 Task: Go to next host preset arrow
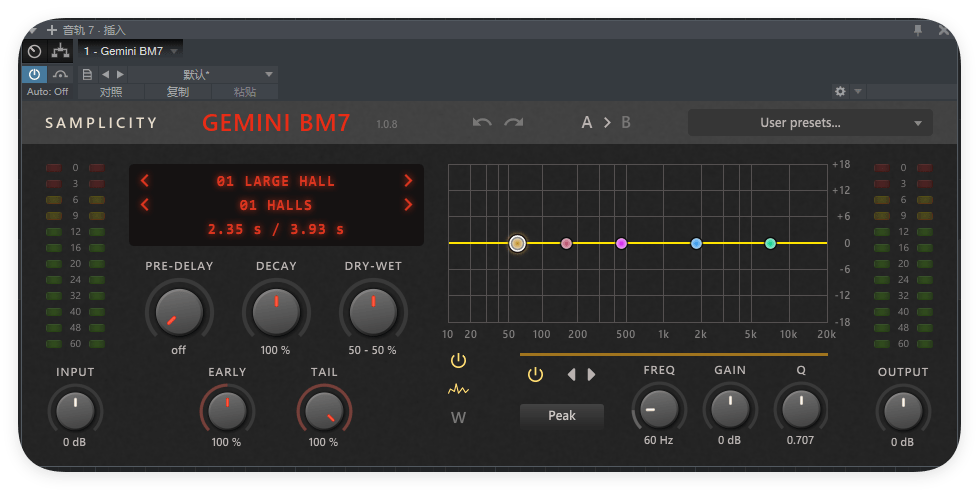coord(121,74)
